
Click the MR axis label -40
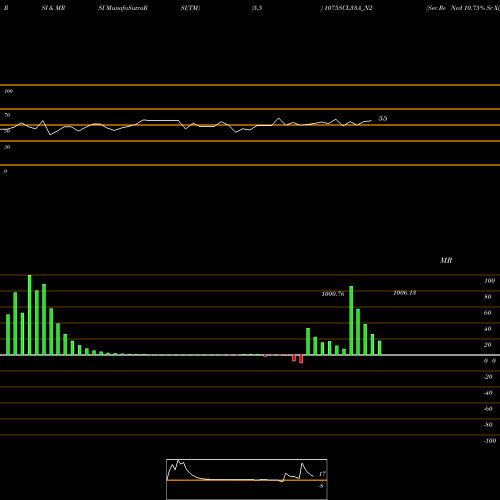tap(488, 393)
